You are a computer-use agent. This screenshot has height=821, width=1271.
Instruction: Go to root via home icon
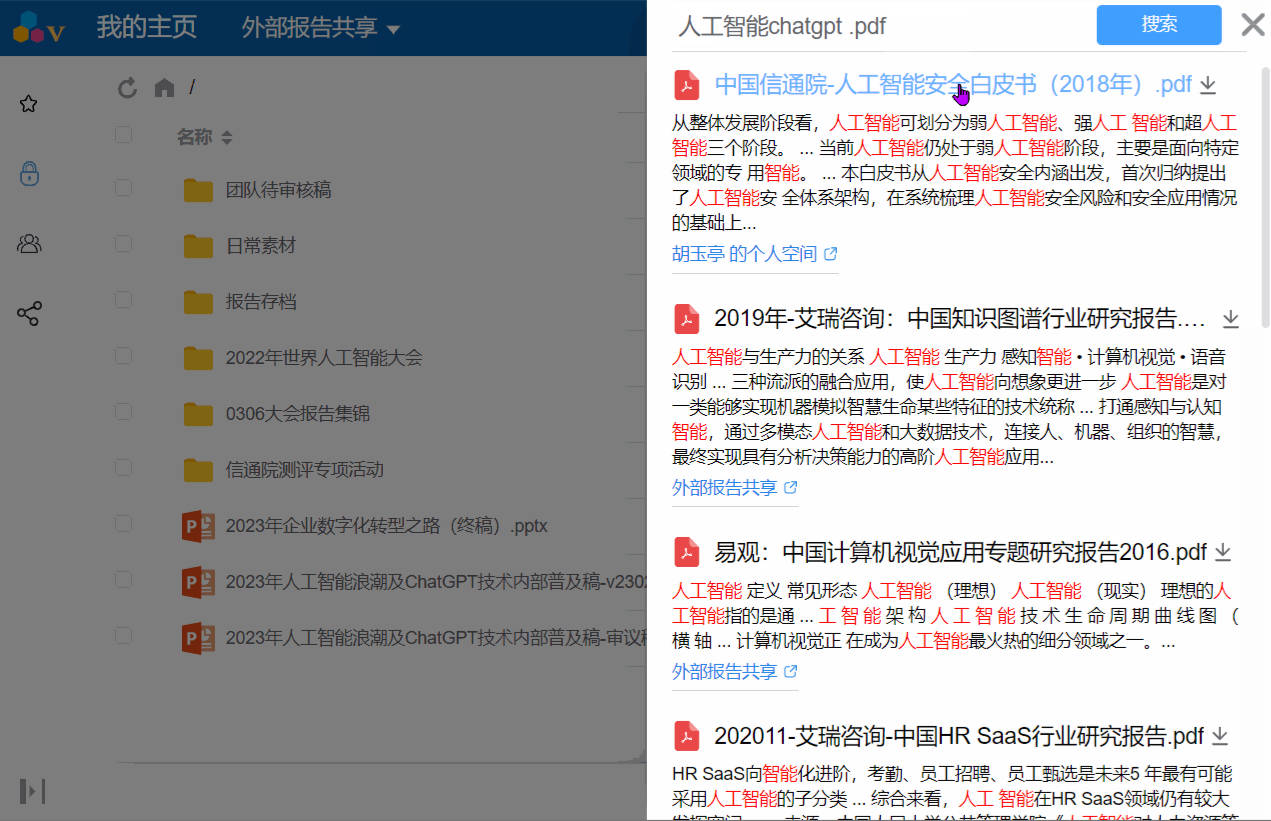point(164,88)
